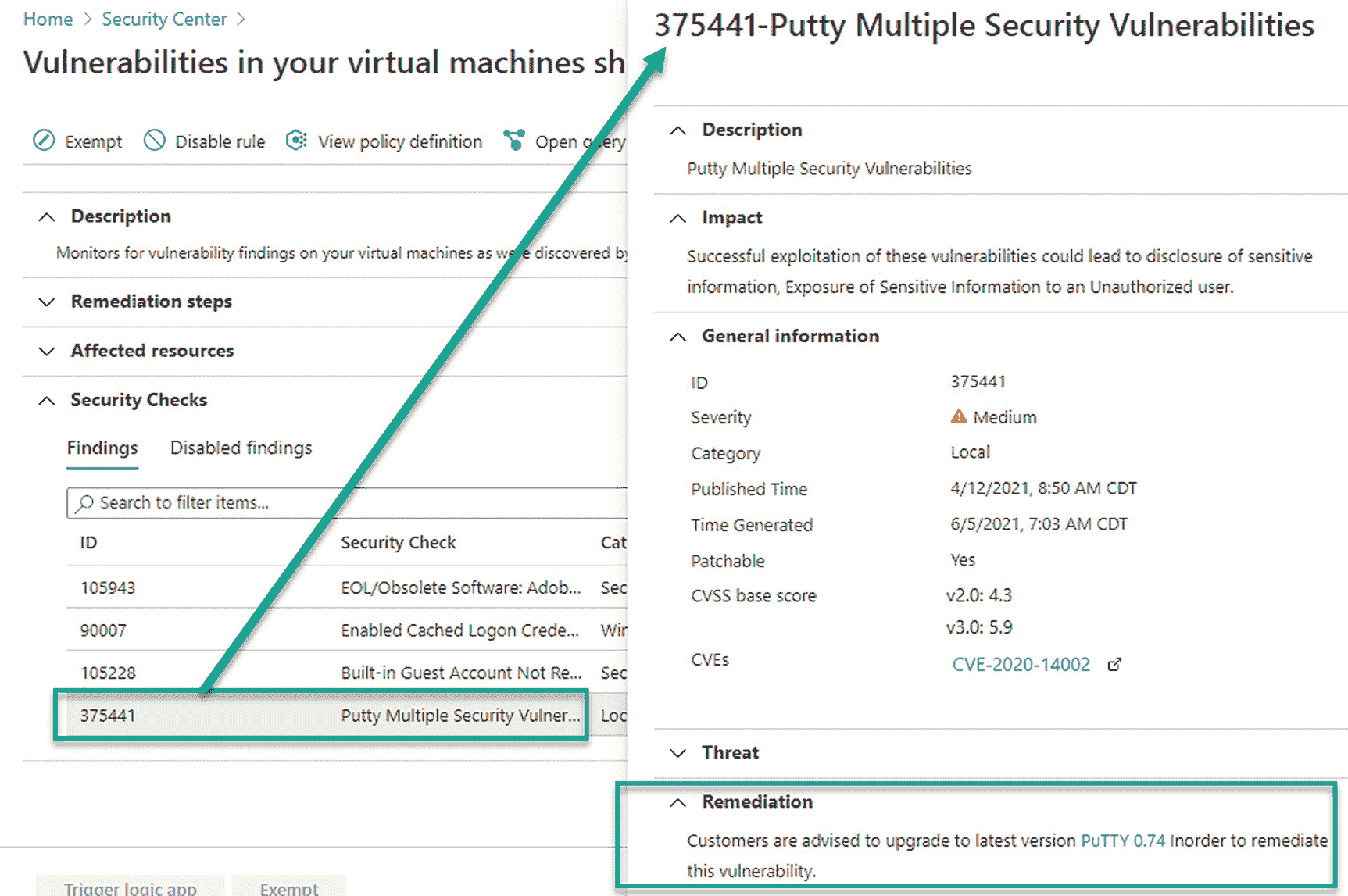Image resolution: width=1348 pixels, height=896 pixels.
Task: Click the Exempt toolbar label
Action: 94,141
